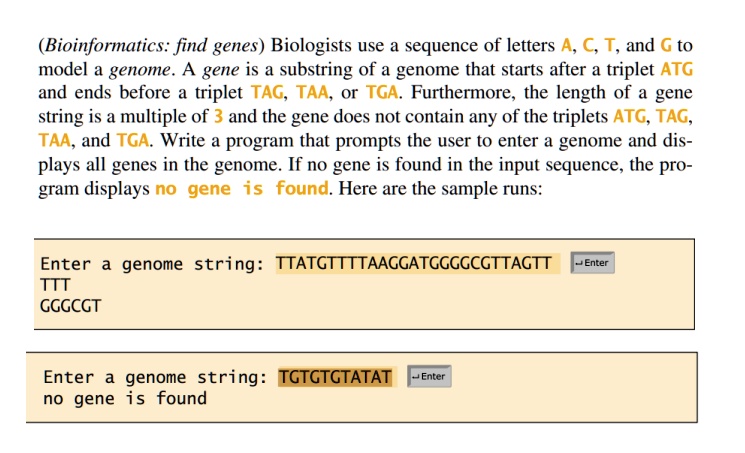
Task: Click the orange letter A in first line
Action: (x=566, y=46)
